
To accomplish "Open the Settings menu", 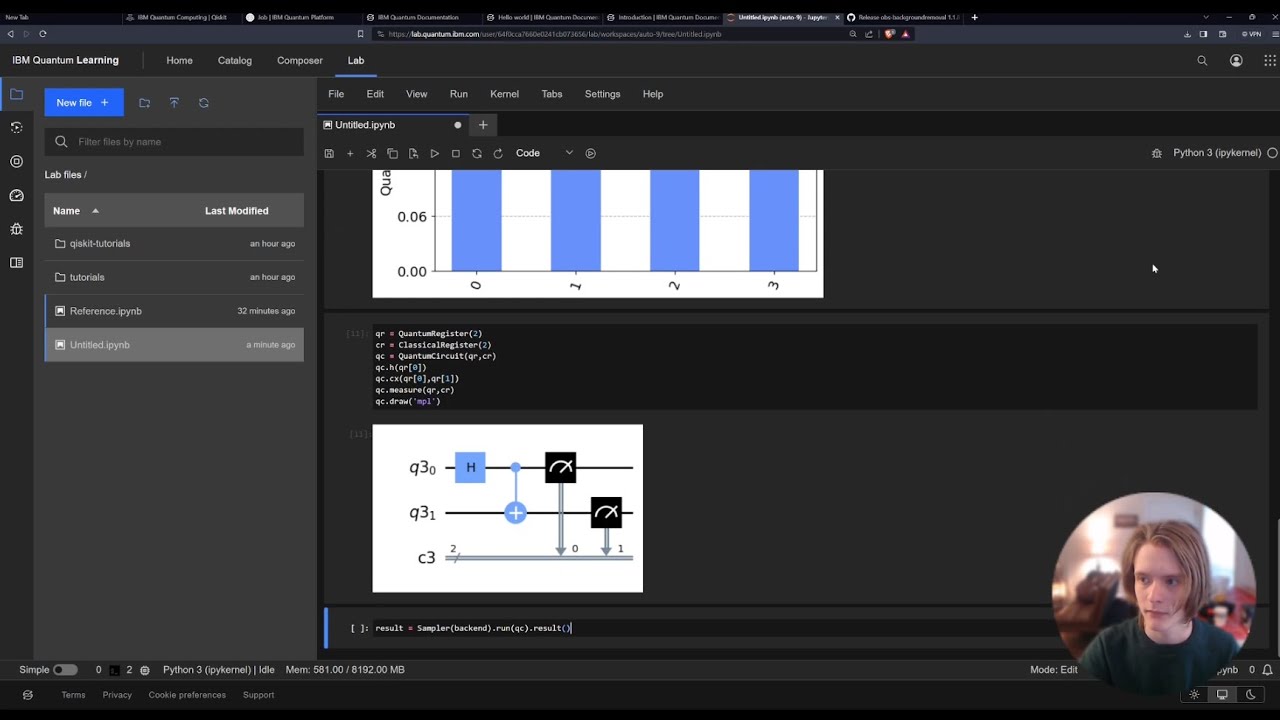I will (603, 94).
